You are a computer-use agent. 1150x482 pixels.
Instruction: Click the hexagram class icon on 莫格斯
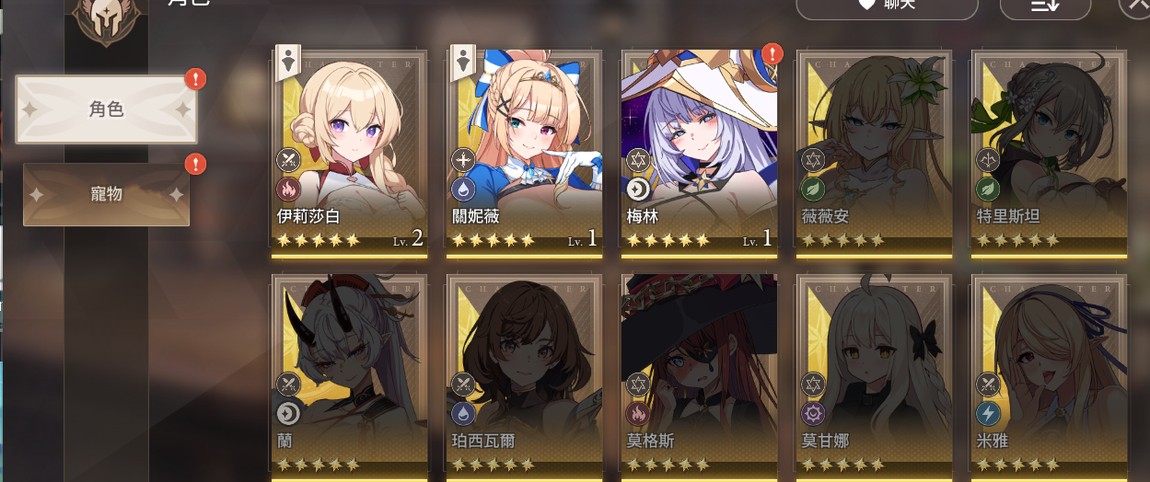(x=638, y=384)
